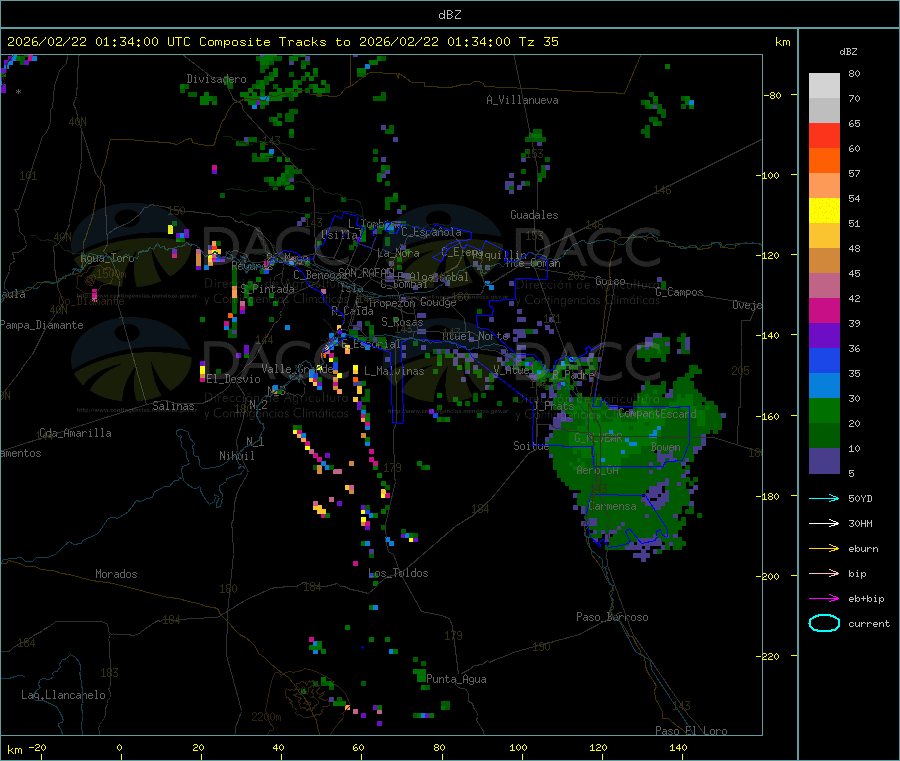This screenshot has width=900, height=761.
Task: Click the 'Los_Toldos' map label
Action: (398, 573)
